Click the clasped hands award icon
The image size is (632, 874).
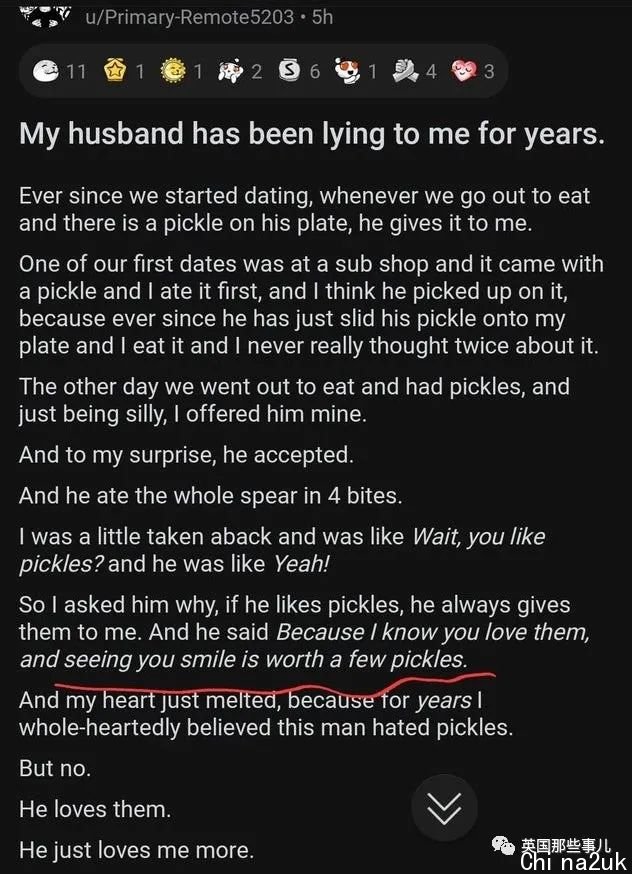[x=405, y=71]
